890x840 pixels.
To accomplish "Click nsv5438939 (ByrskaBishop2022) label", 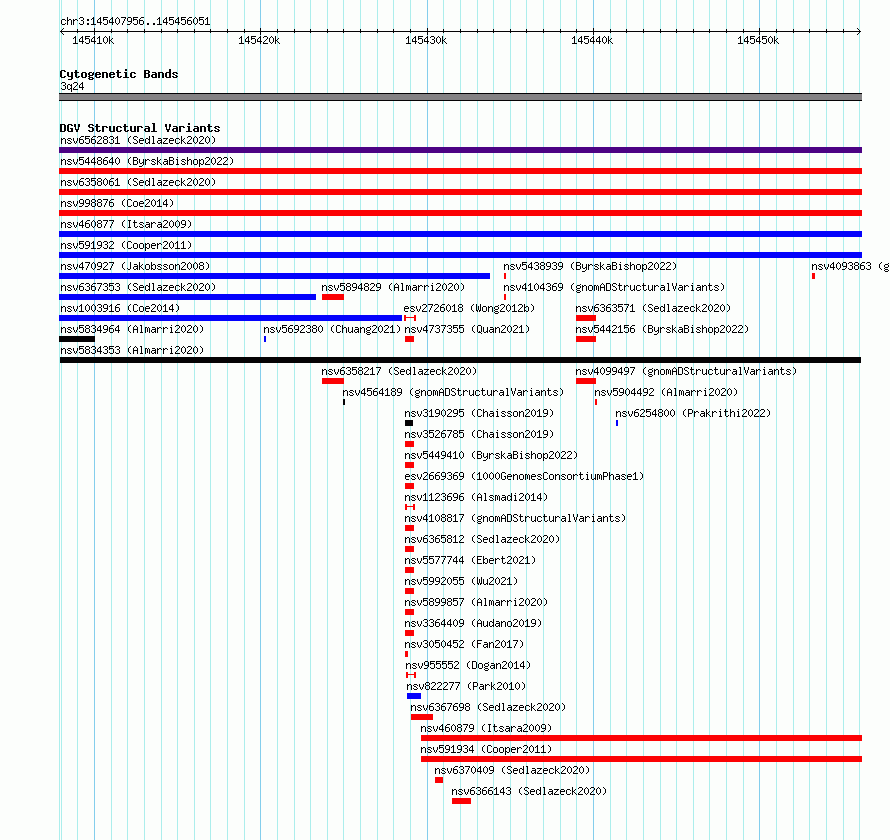I will pyautogui.click(x=590, y=266).
